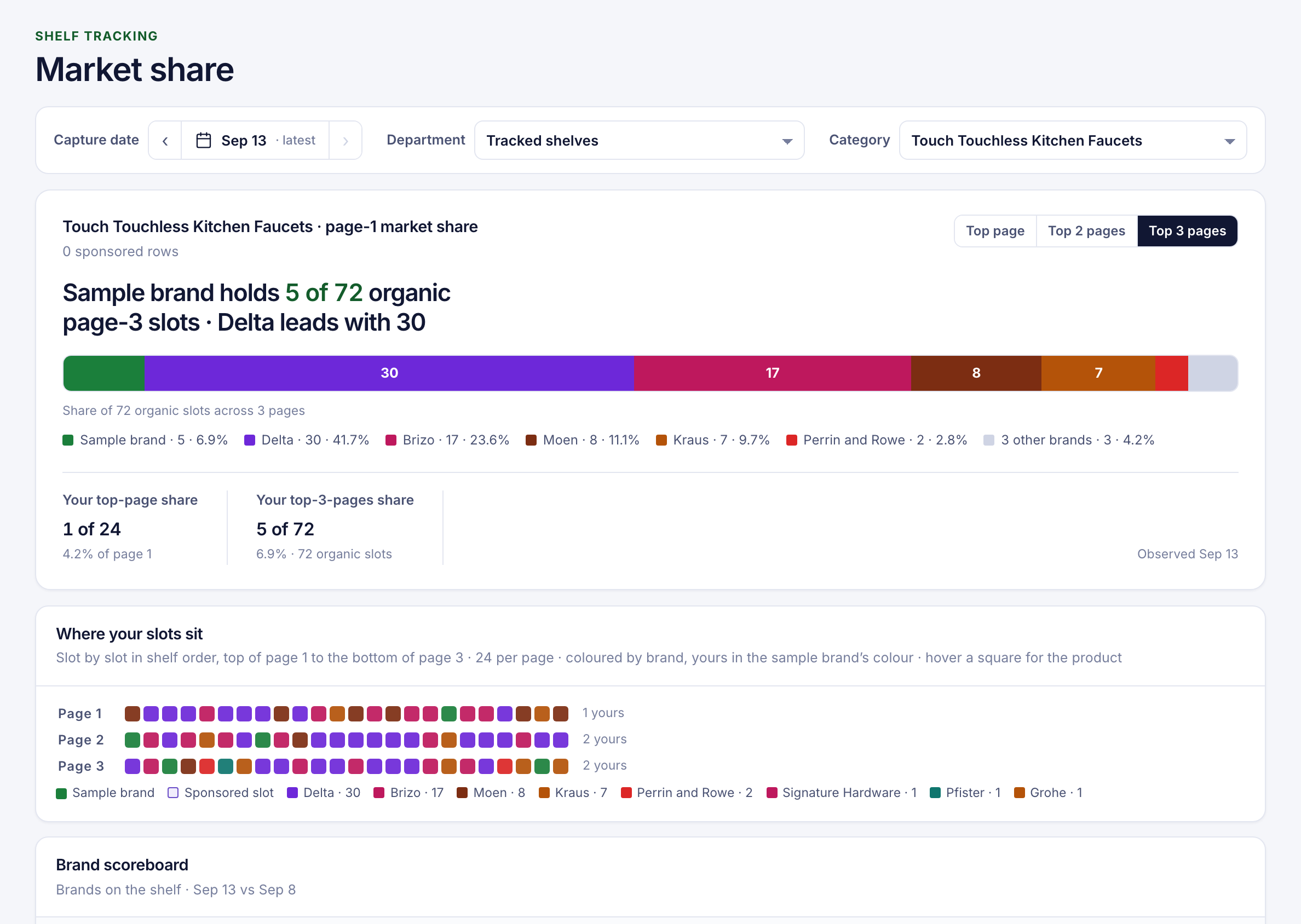Select the Top 3 pages tab

point(1187,231)
